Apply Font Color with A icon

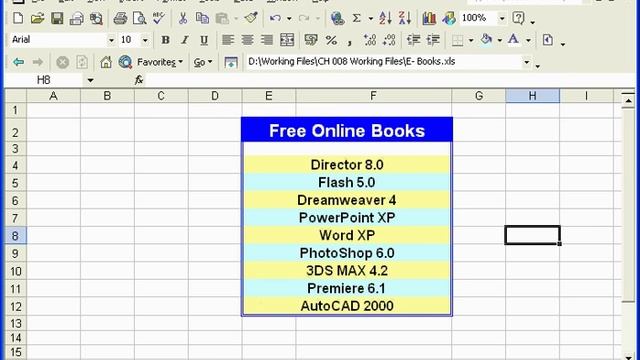pyautogui.click(x=513, y=40)
